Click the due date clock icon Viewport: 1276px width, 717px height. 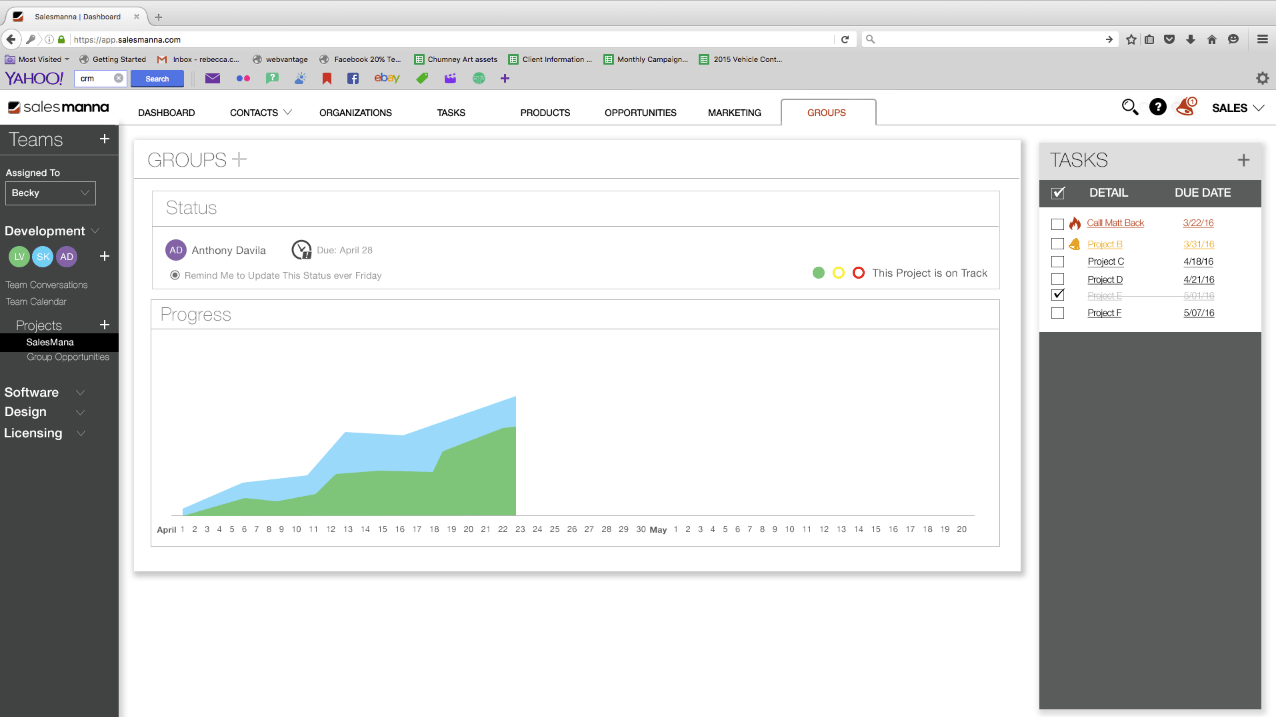coord(301,250)
